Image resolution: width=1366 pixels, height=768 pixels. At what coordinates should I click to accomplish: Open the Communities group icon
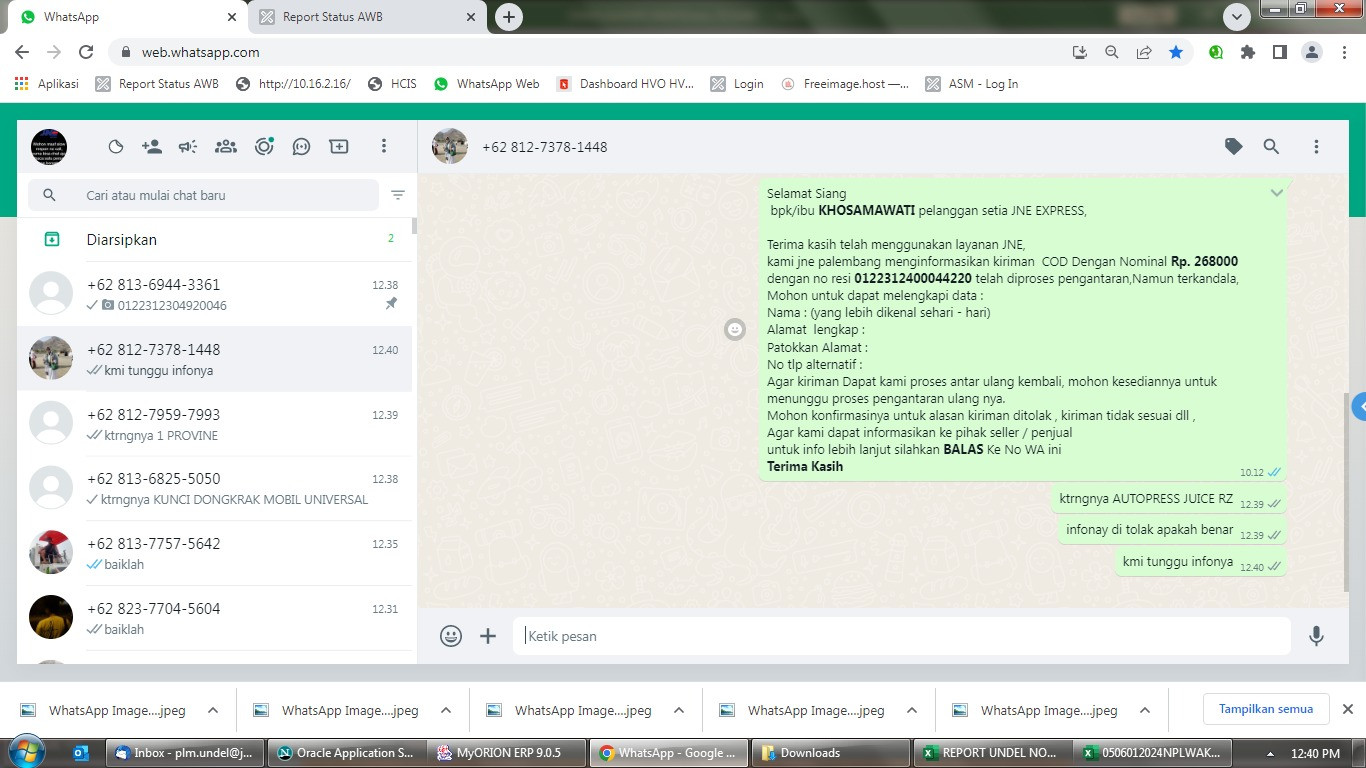226,147
